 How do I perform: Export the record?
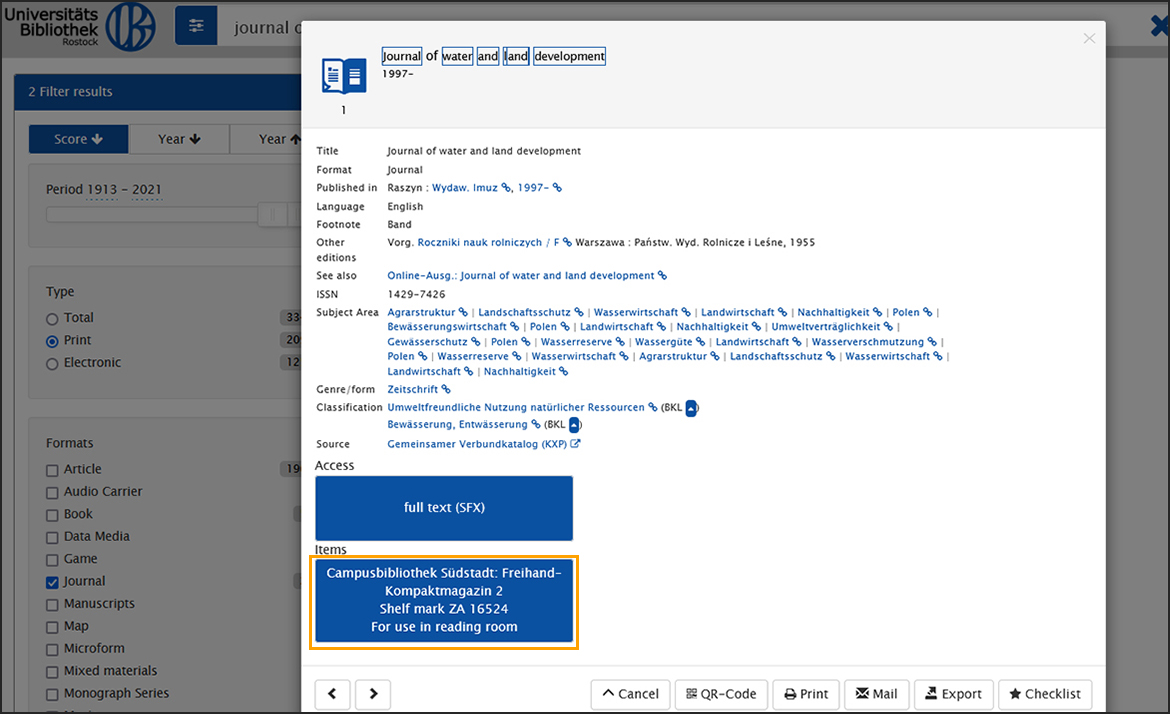tap(954, 694)
